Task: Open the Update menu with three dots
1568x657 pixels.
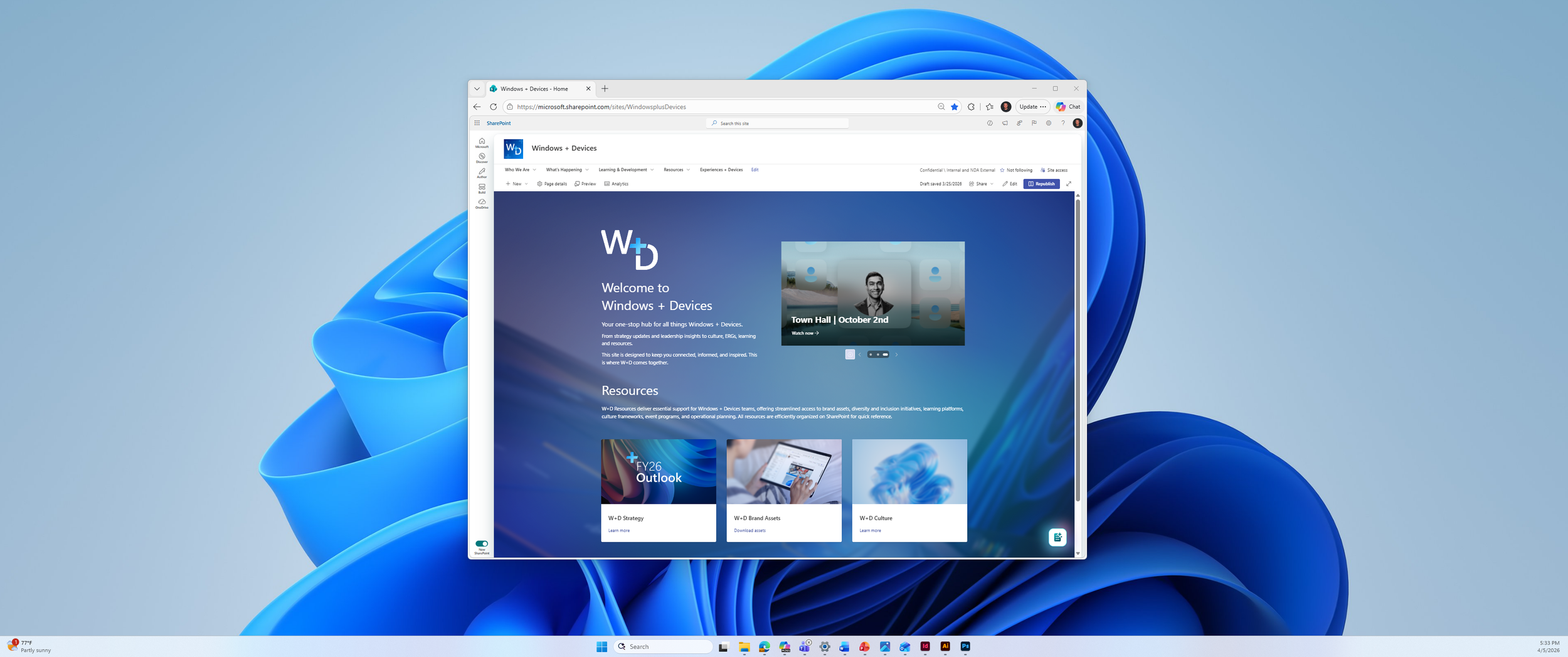Action: [1032, 107]
